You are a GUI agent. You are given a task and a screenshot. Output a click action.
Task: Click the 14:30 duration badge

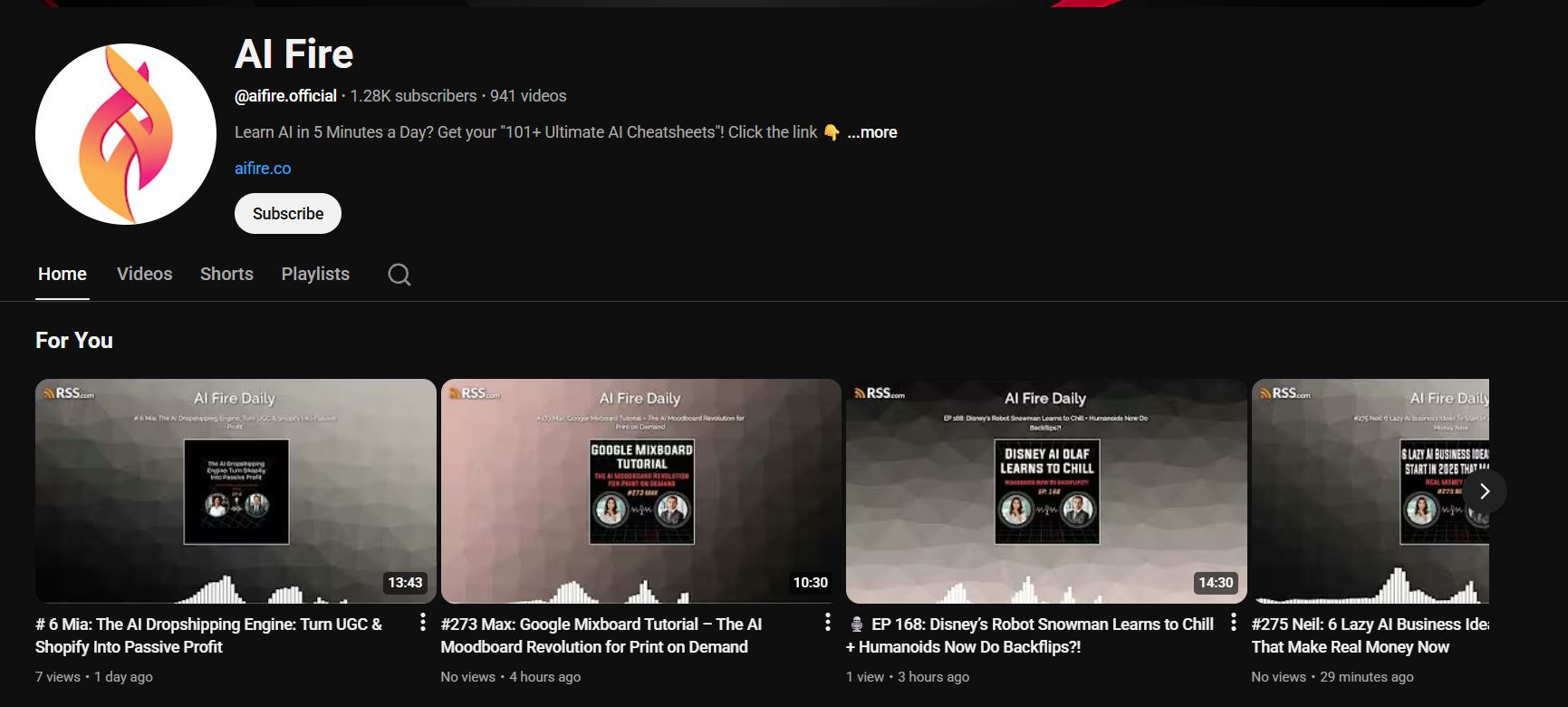coord(1216,583)
